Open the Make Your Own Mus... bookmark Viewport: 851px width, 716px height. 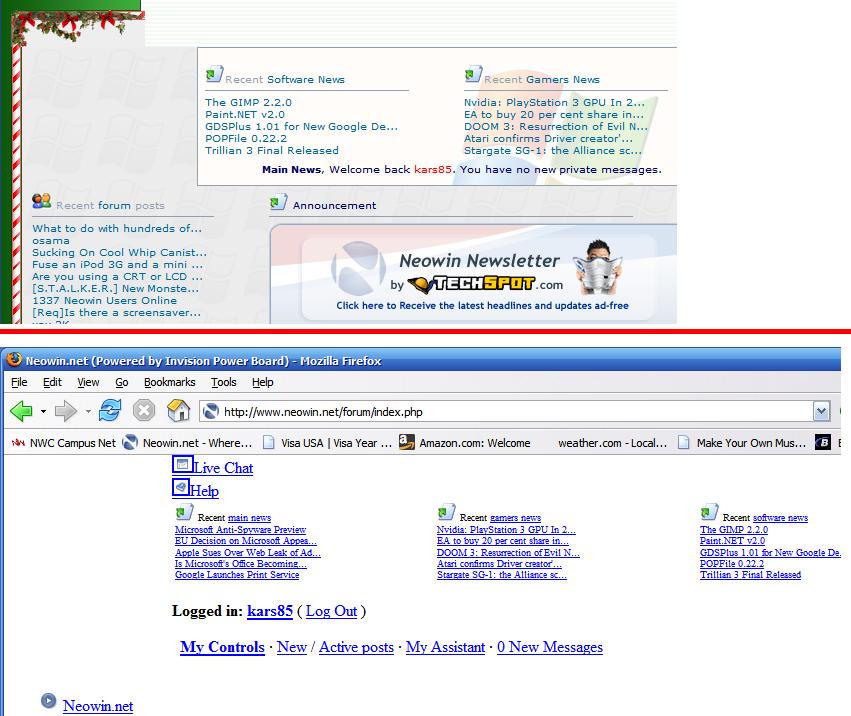pos(742,442)
